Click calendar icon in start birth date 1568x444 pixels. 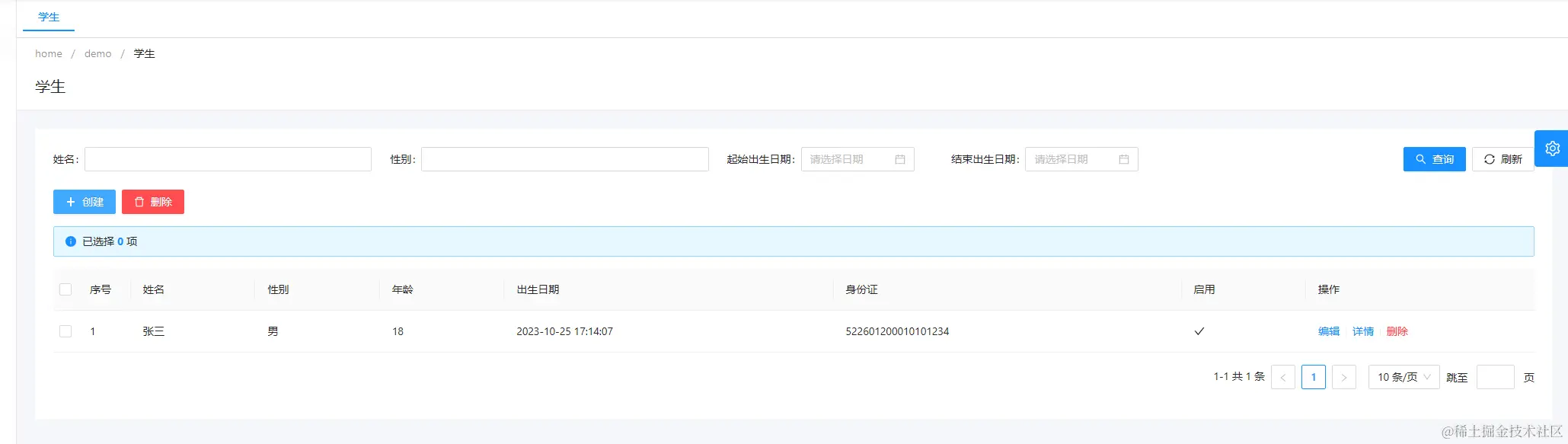[x=899, y=159]
